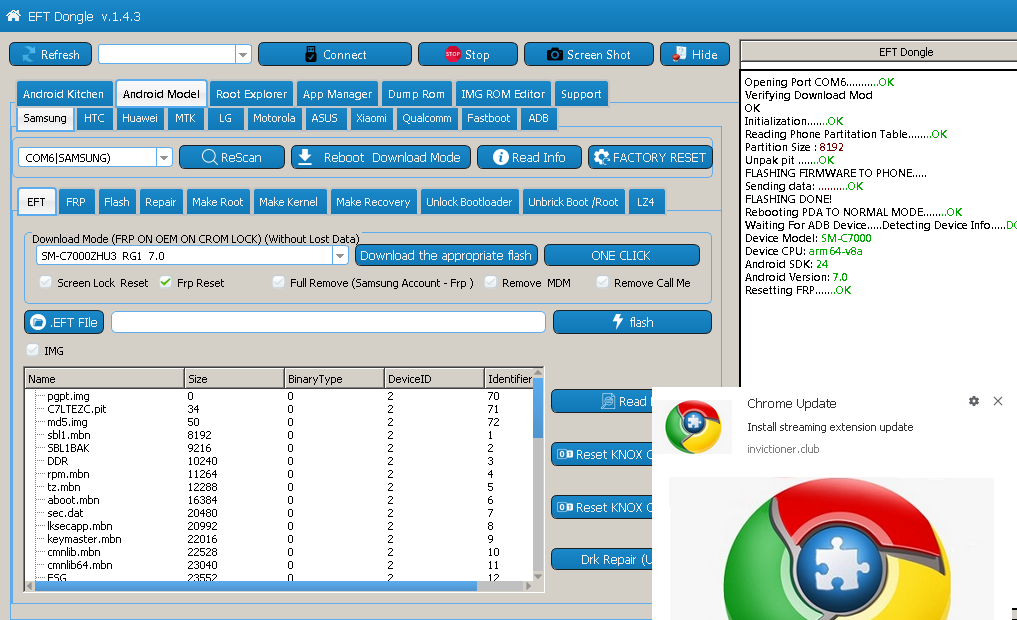Expand the dropdown next to Refresh
Screen dimensions: 1017x620
243,54
